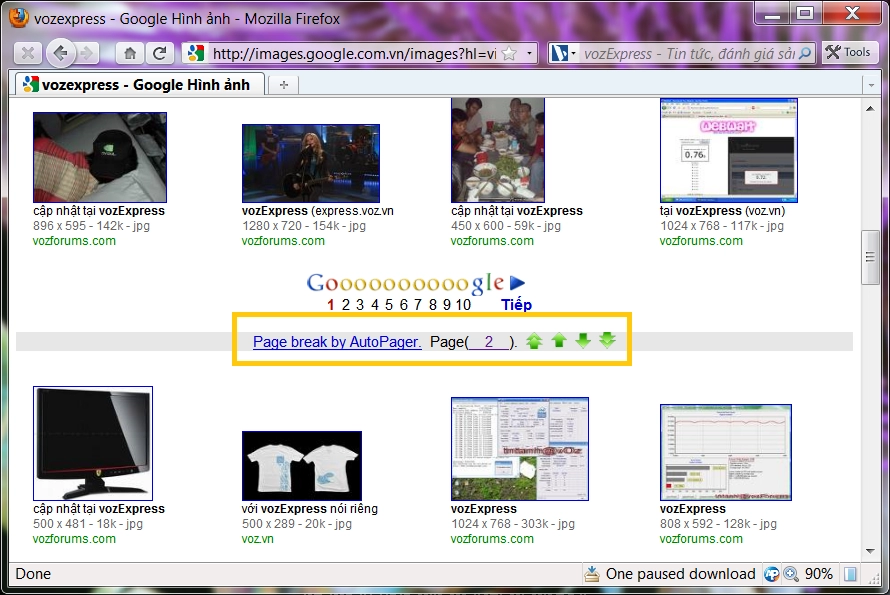The height and width of the screenshot is (595, 890).
Task: Click vertical scrollbar down arrow
Action: (870, 551)
